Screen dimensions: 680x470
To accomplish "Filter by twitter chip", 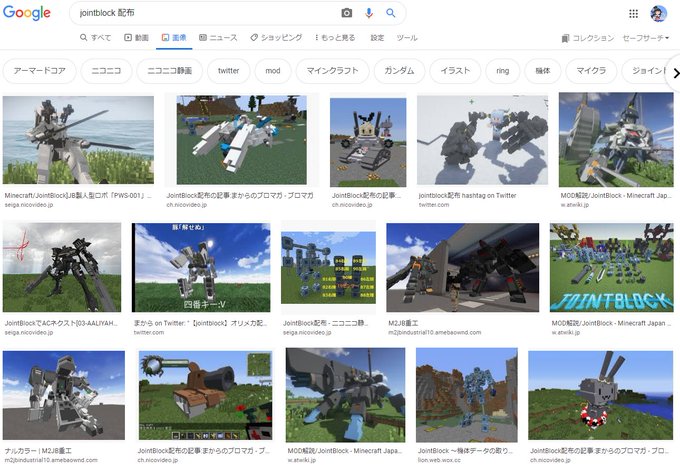I will click(x=229, y=71).
